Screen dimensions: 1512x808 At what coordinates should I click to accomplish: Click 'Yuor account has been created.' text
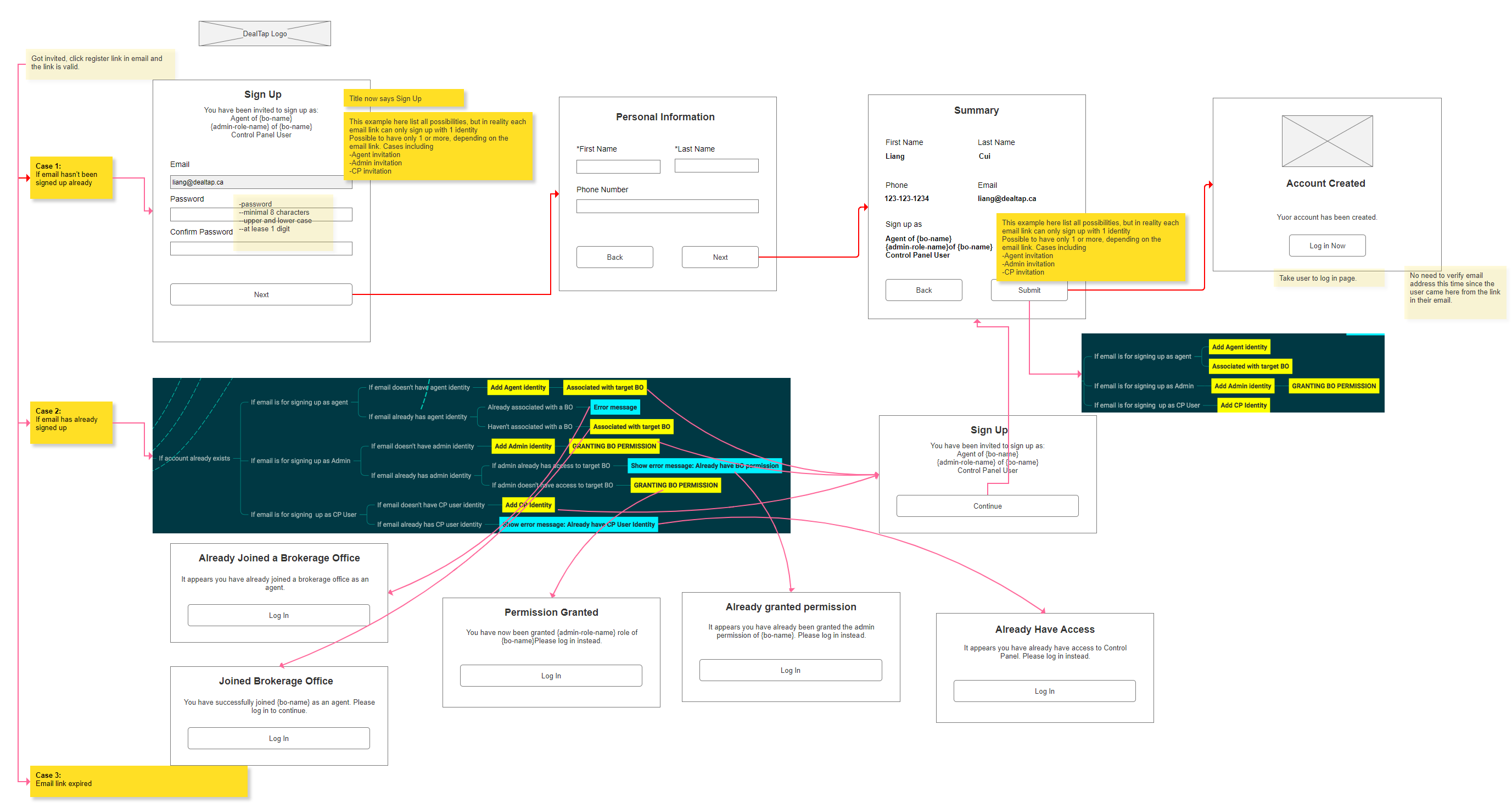tap(1326, 218)
